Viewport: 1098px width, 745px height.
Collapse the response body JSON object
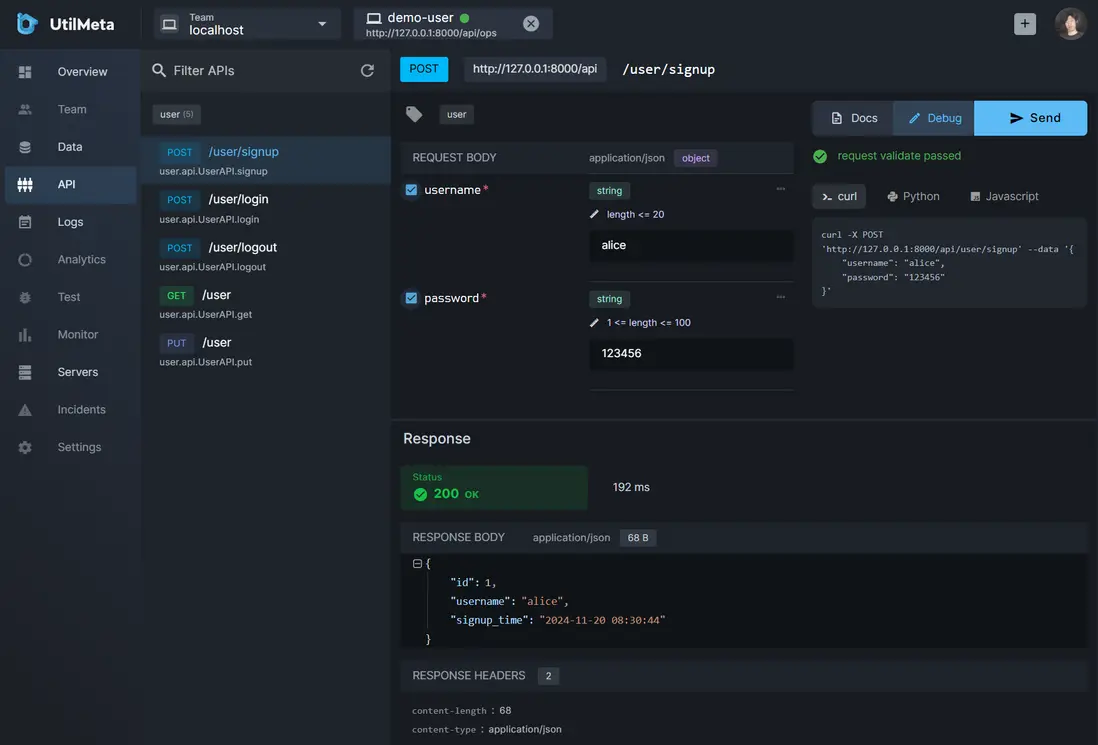(x=416, y=562)
